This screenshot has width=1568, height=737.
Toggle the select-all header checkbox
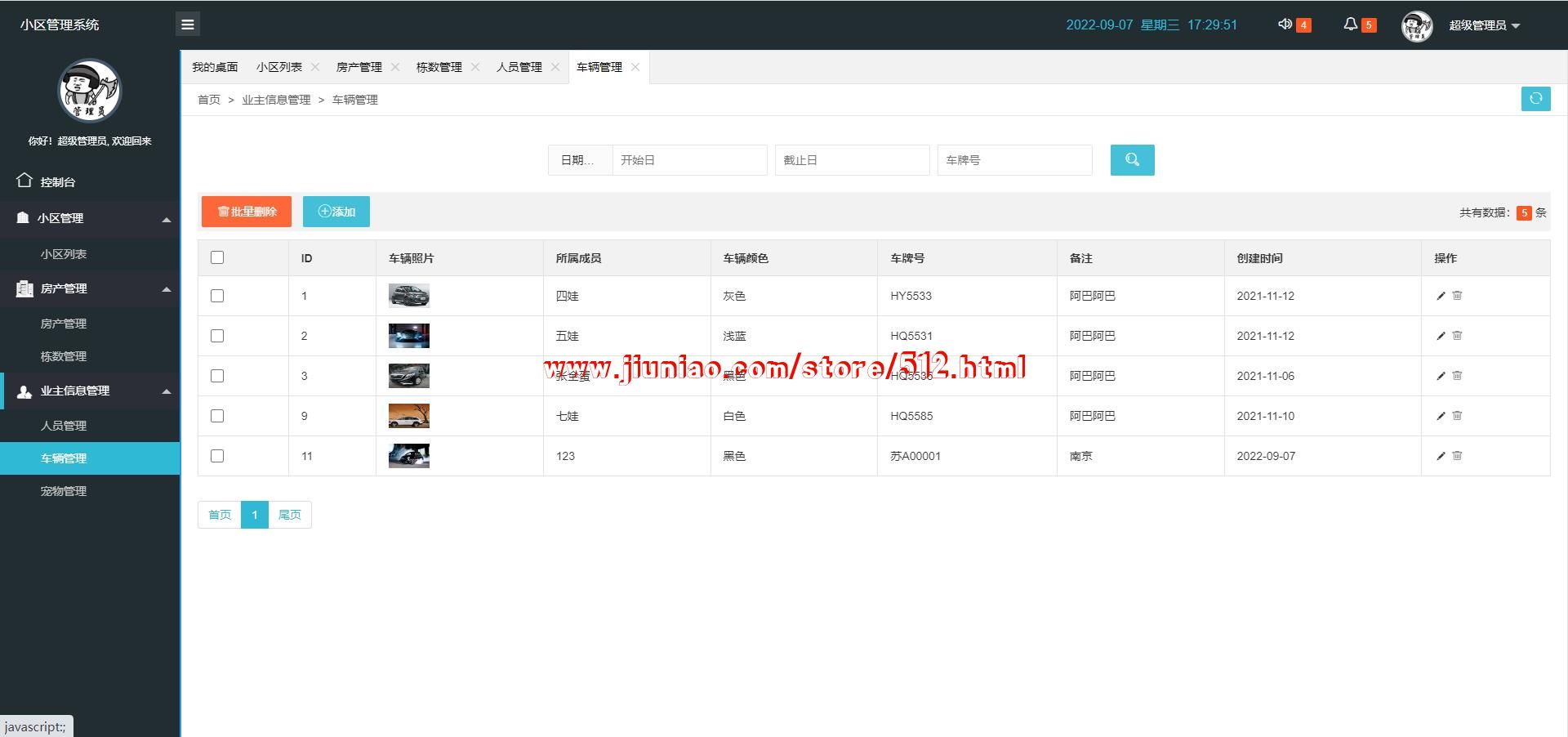[x=217, y=257]
